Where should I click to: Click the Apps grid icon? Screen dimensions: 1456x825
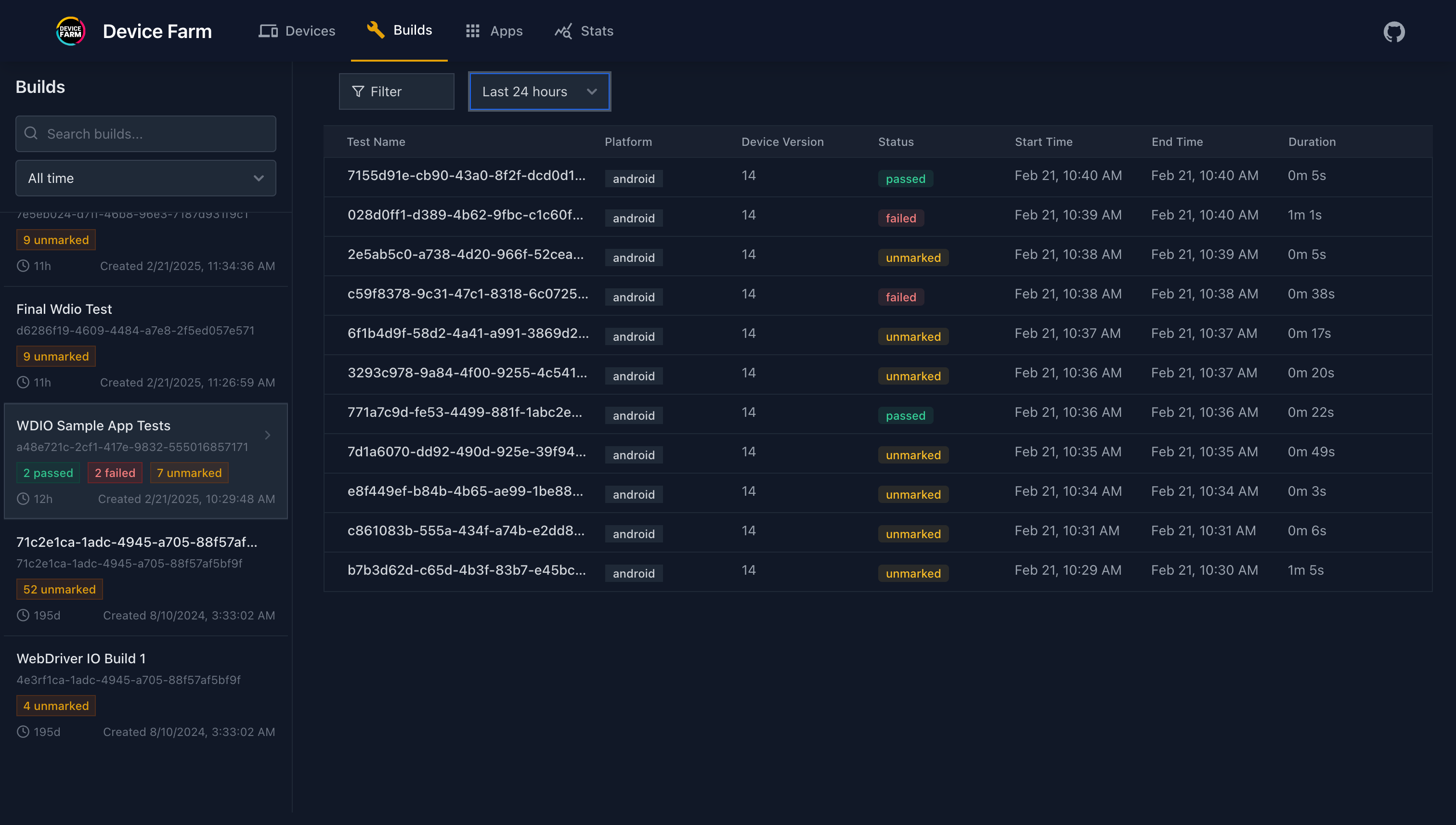coord(473,31)
